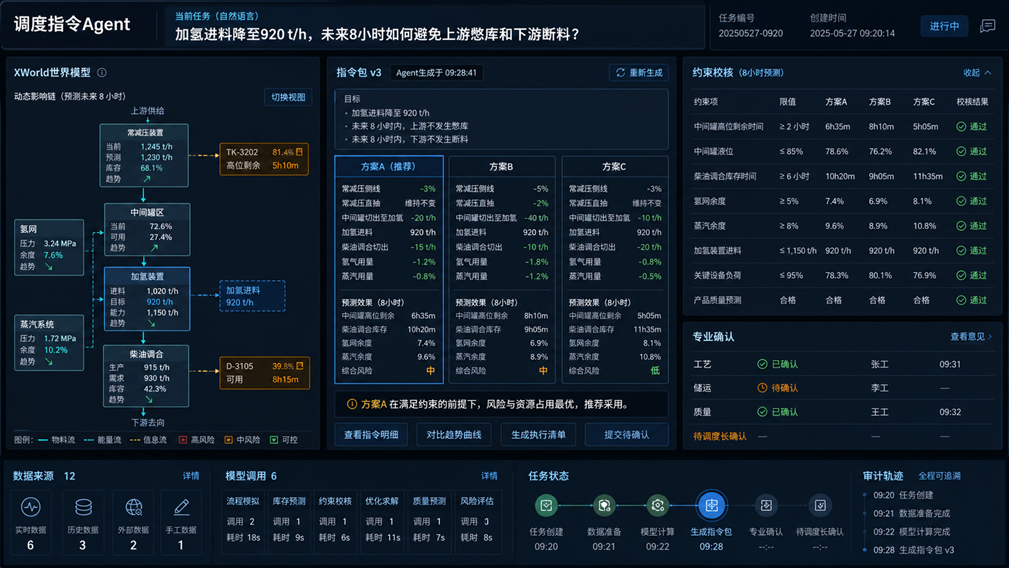Click the 已确认 check icon for 质量
Viewport: 1009px width, 568px height.
pyautogui.click(x=762, y=412)
